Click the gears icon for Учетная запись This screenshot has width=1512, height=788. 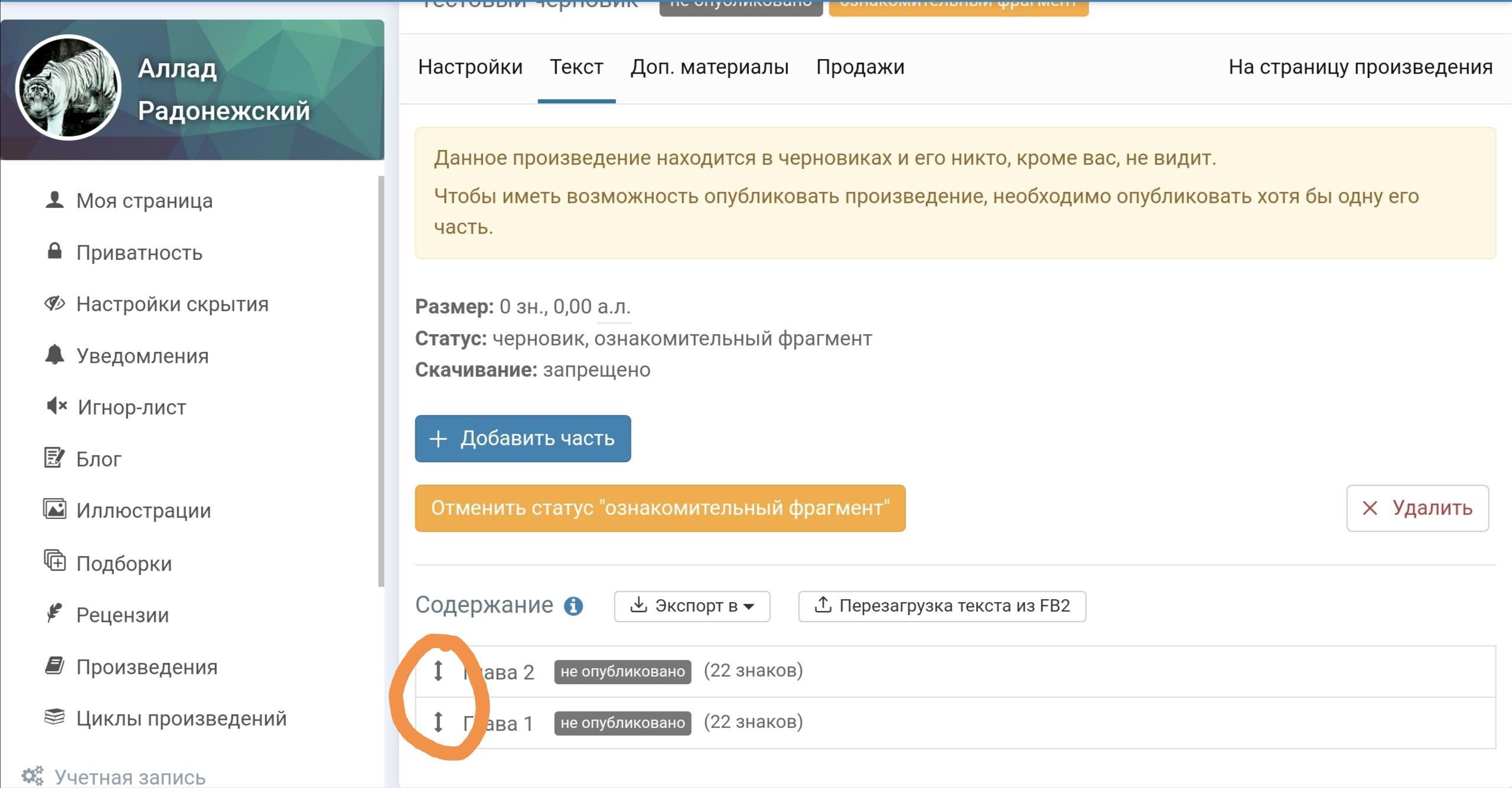tap(32, 776)
